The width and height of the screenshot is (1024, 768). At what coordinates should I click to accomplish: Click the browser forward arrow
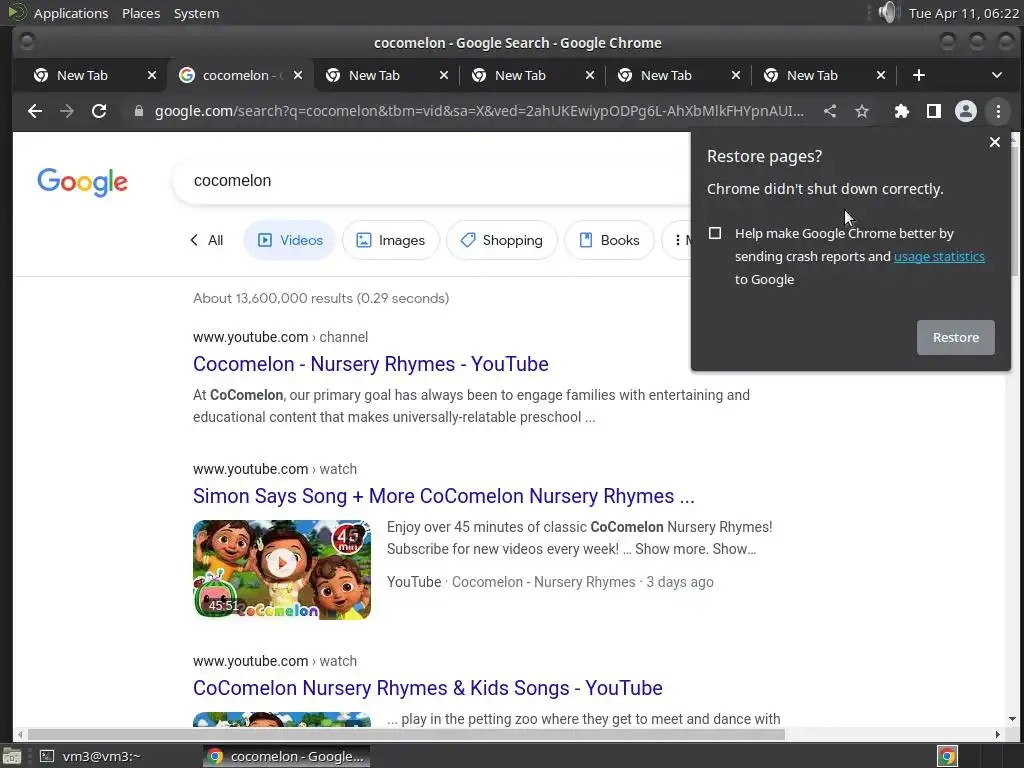click(x=67, y=111)
